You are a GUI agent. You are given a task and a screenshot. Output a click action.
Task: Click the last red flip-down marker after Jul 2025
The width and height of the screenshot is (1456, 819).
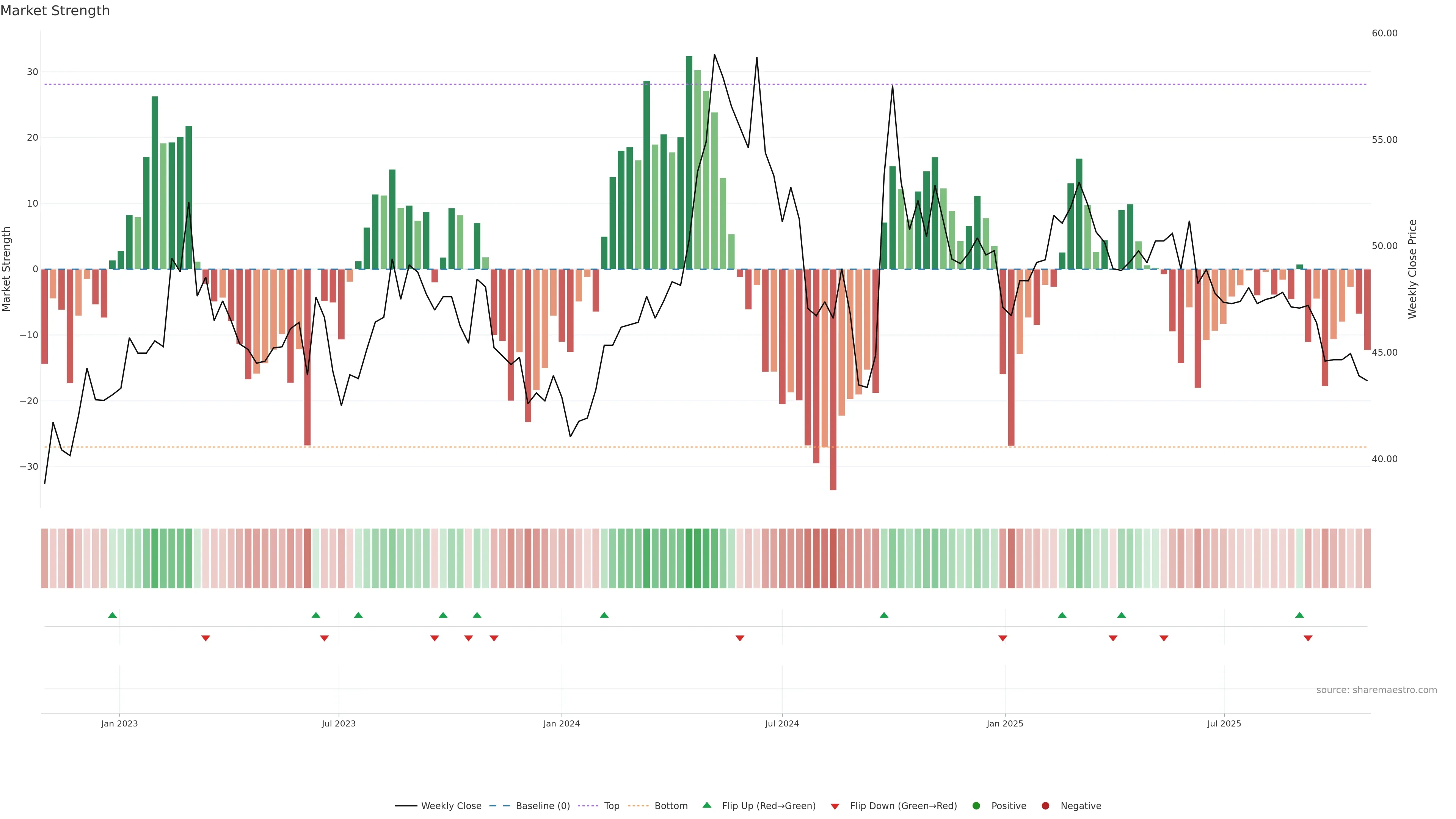1308,638
